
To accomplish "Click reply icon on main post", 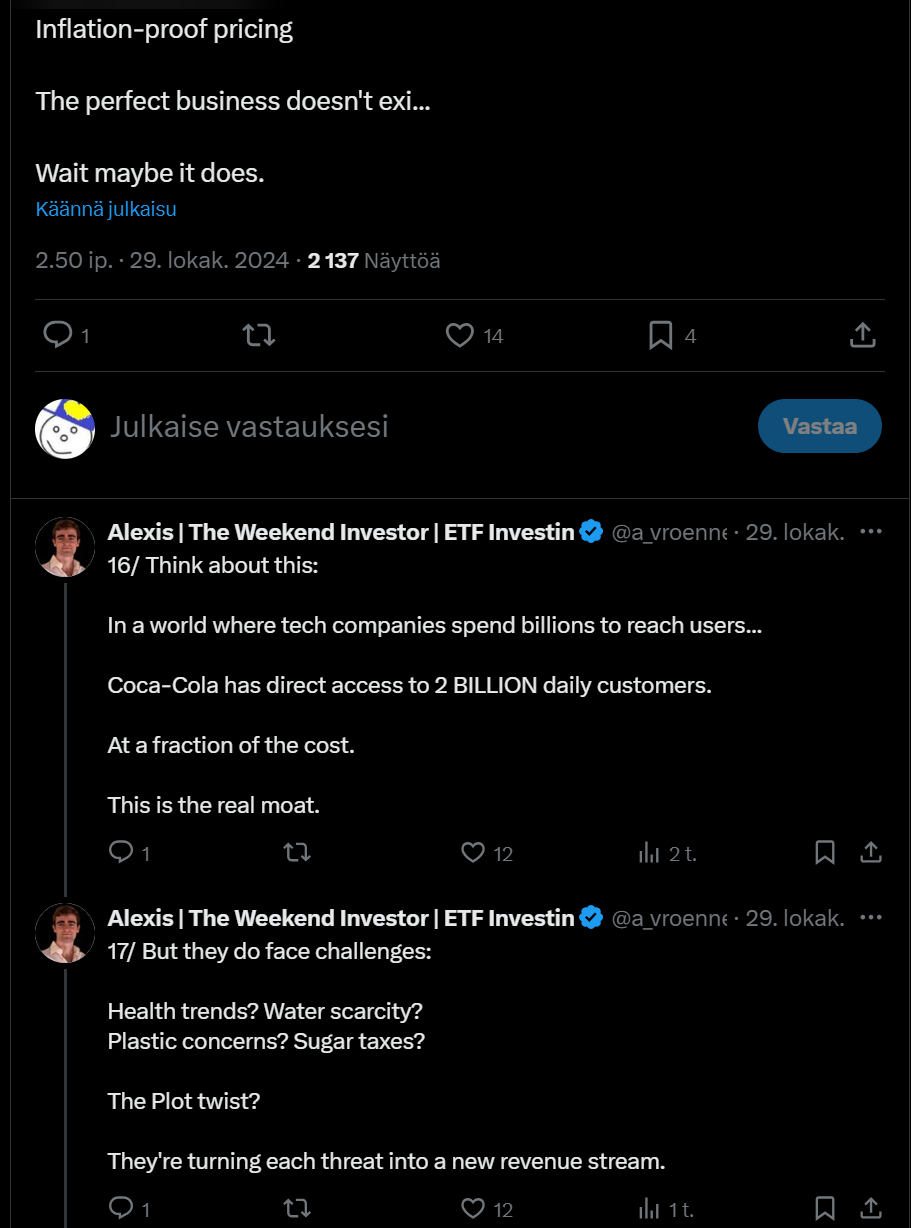I will point(59,335).
